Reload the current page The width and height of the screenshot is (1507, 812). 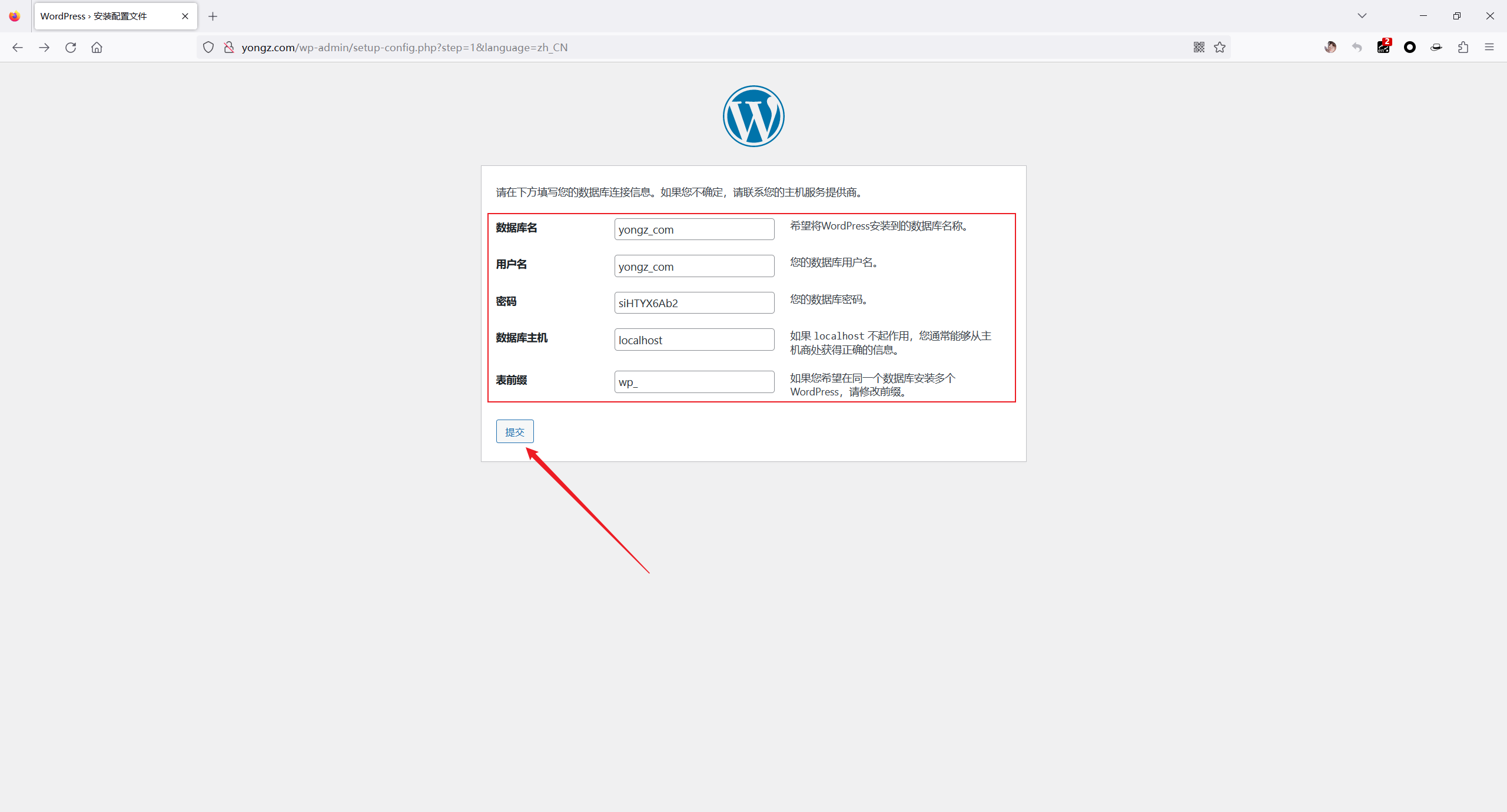pyautogui.click(x=71, y=48)
